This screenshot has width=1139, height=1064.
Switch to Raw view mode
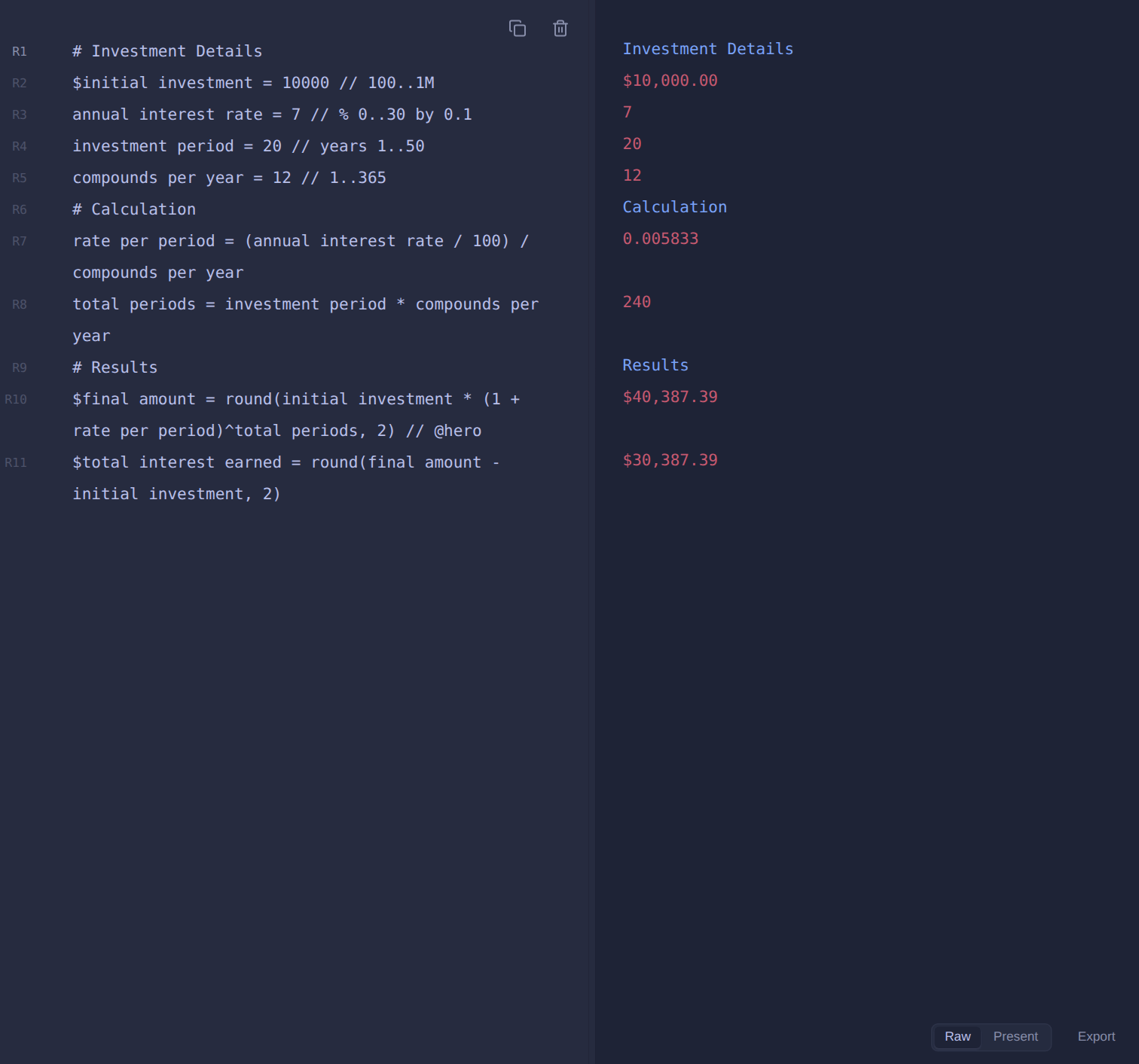click(957, 1037)
